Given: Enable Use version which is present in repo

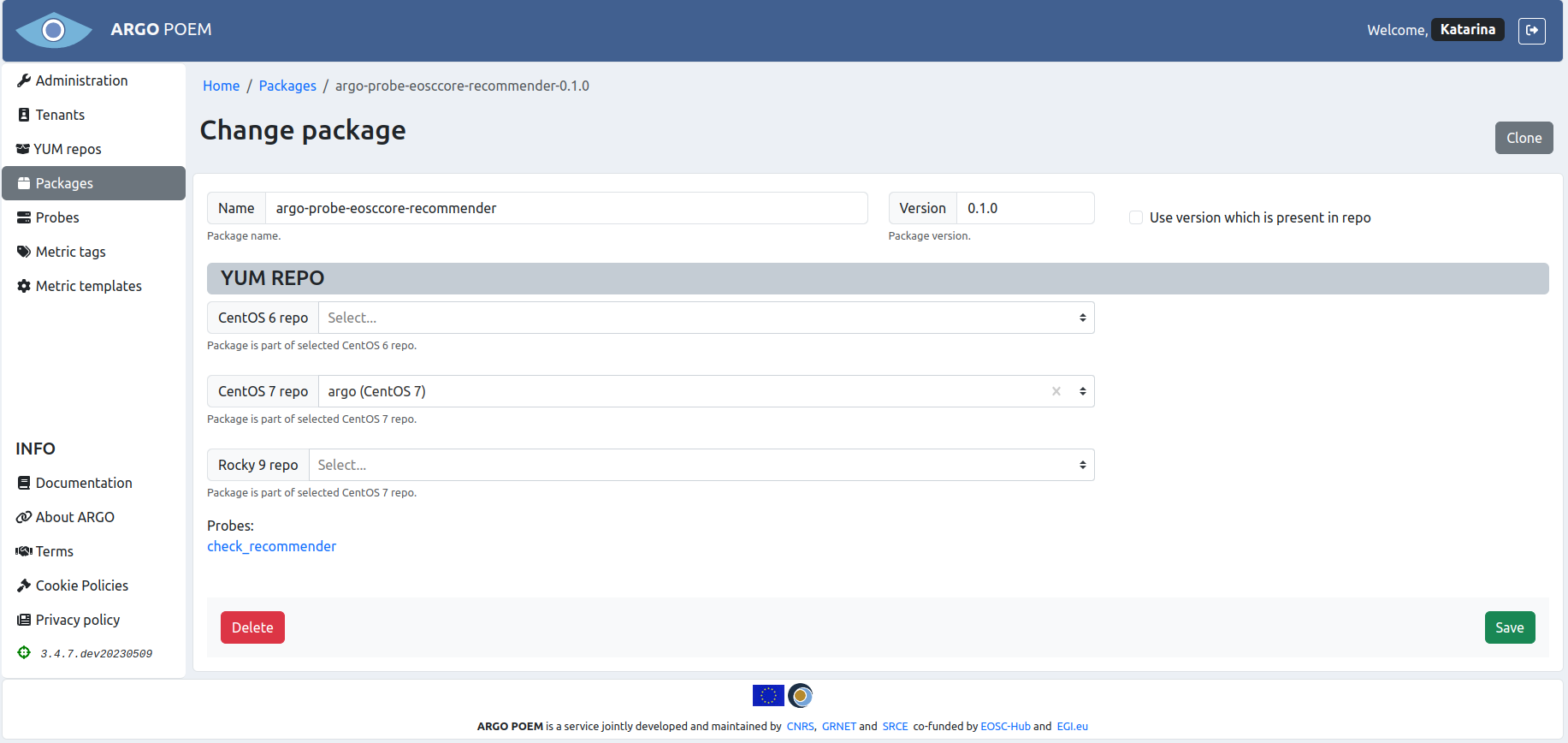Looking at the screenshot, I should (1136, 217).
